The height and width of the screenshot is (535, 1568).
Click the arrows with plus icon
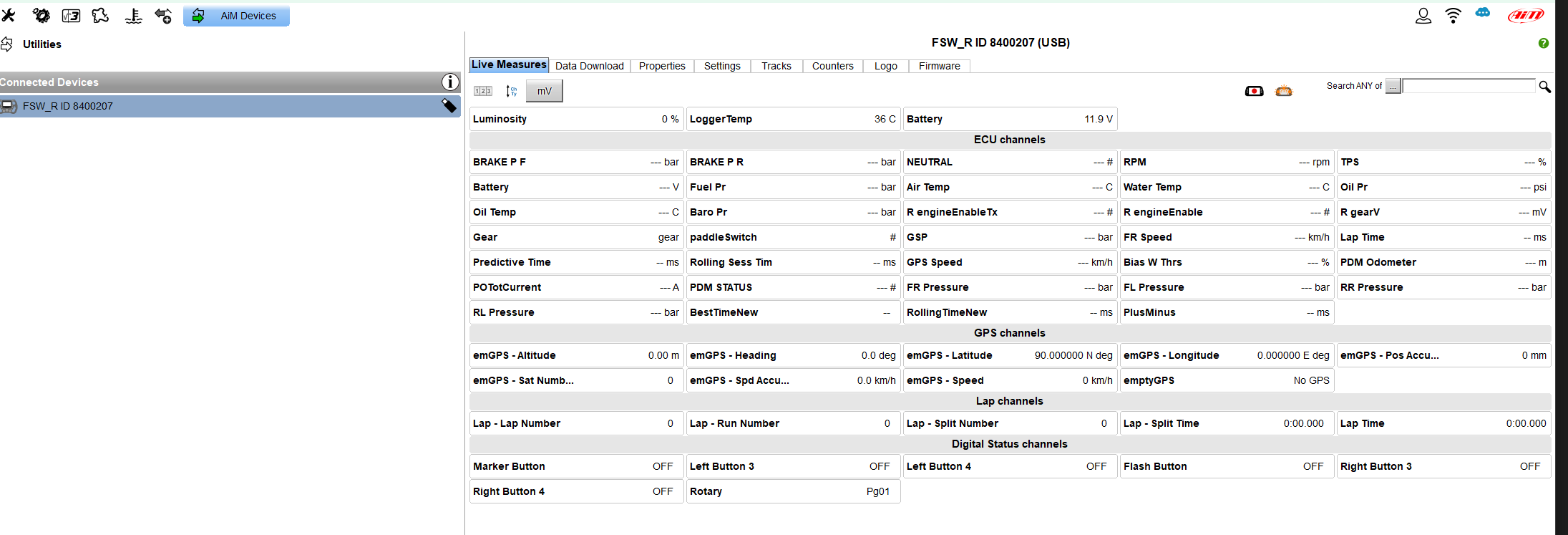click(163, 16)
